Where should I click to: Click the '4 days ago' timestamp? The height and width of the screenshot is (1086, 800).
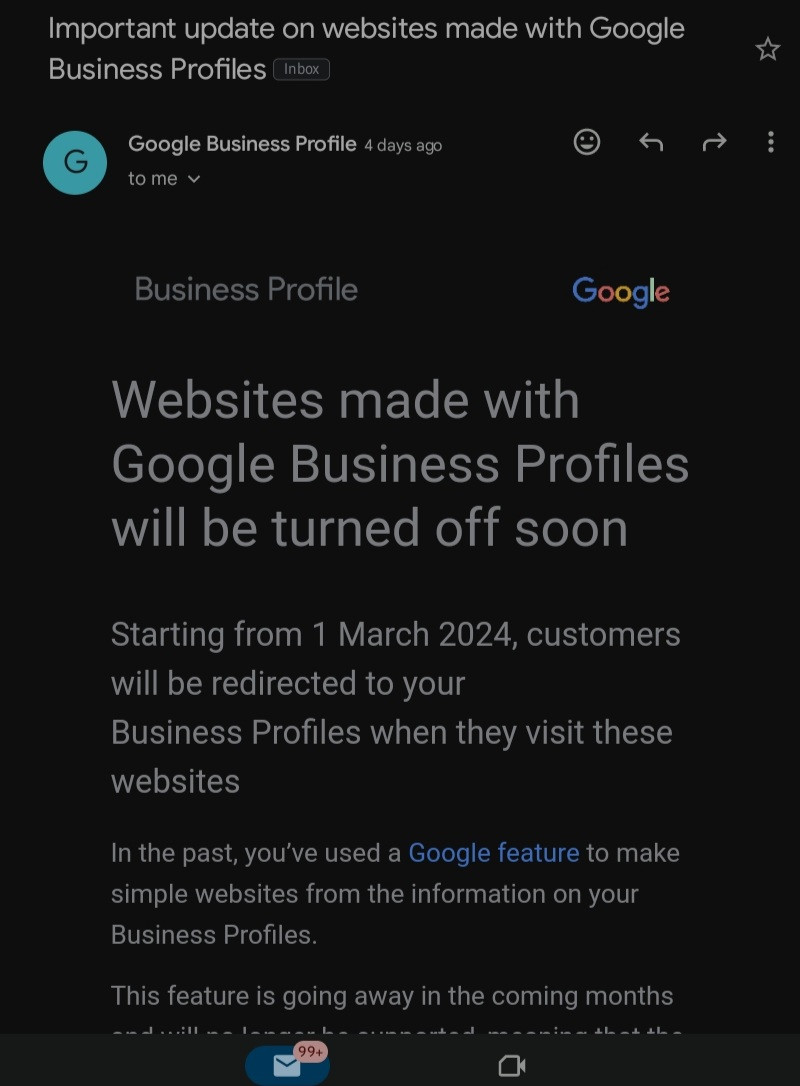point(403,146)
